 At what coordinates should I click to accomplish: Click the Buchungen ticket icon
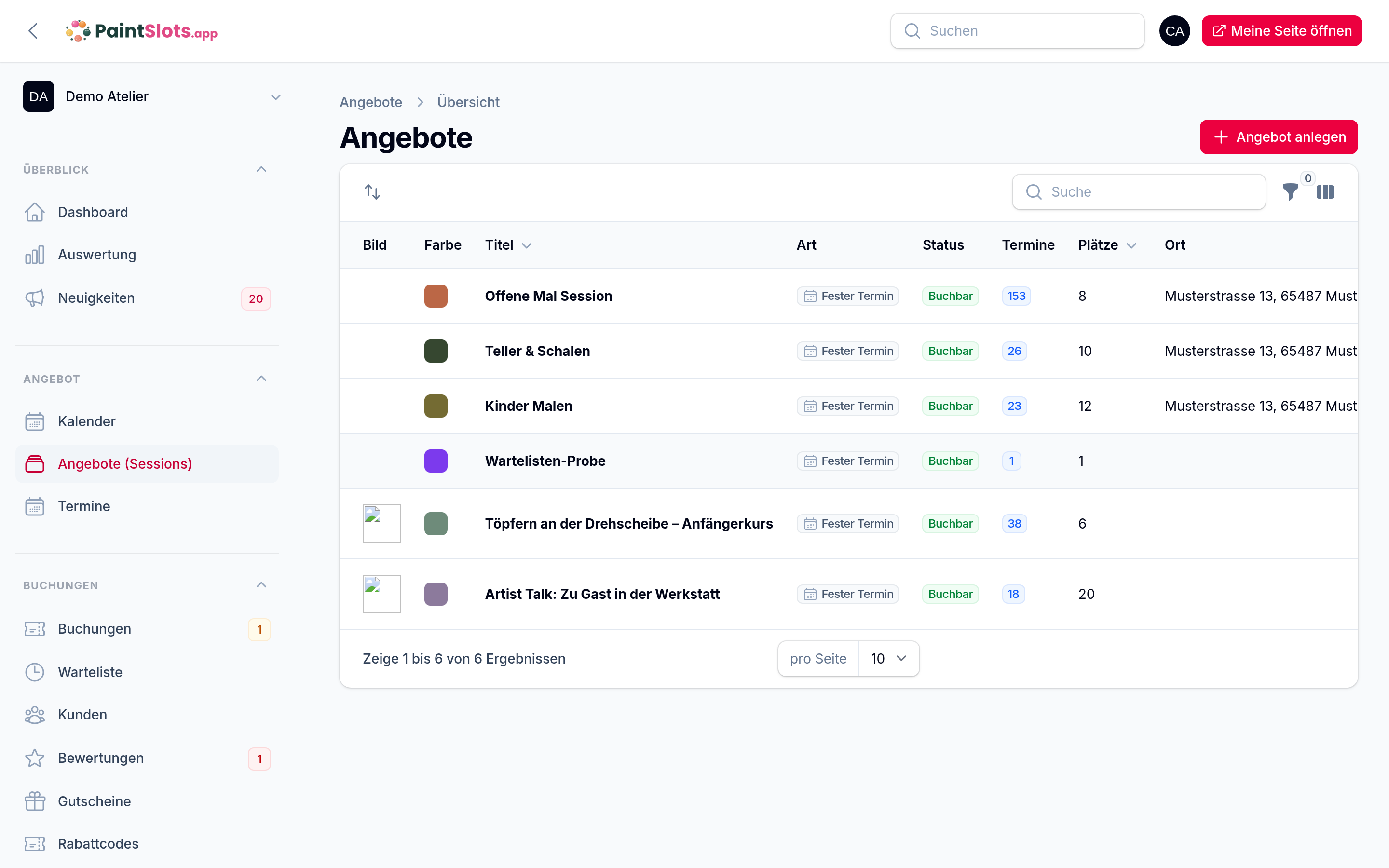click(x=34, y=629)
